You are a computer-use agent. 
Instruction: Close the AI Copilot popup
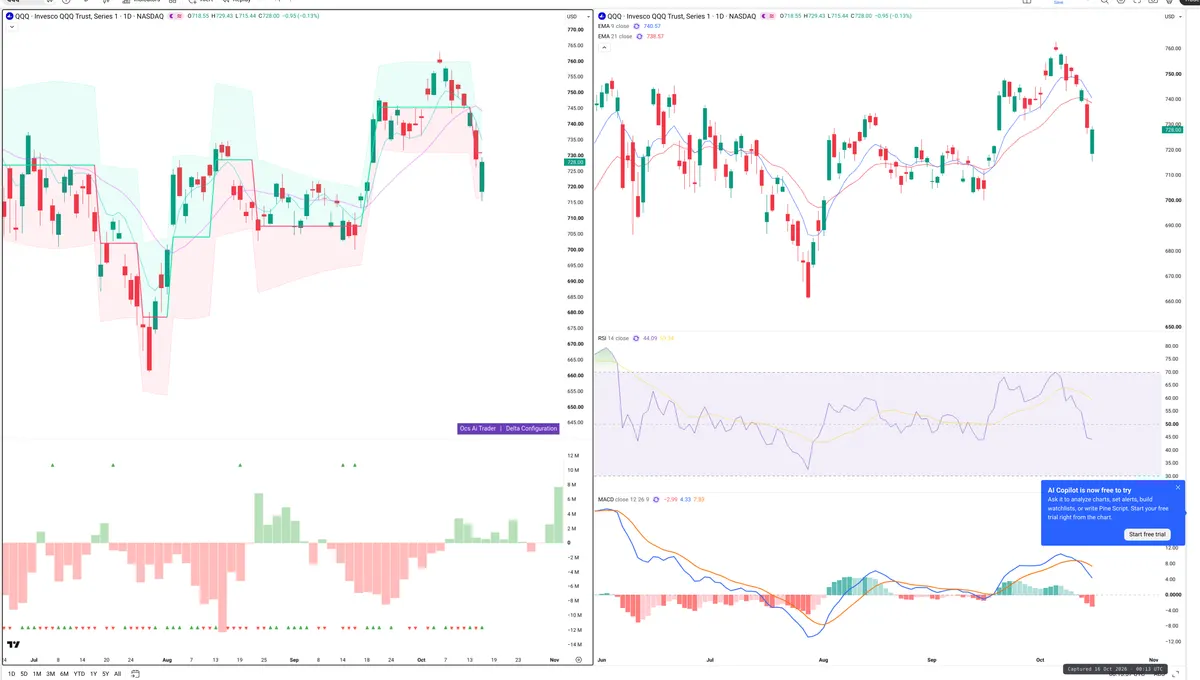click(1178, 488)
